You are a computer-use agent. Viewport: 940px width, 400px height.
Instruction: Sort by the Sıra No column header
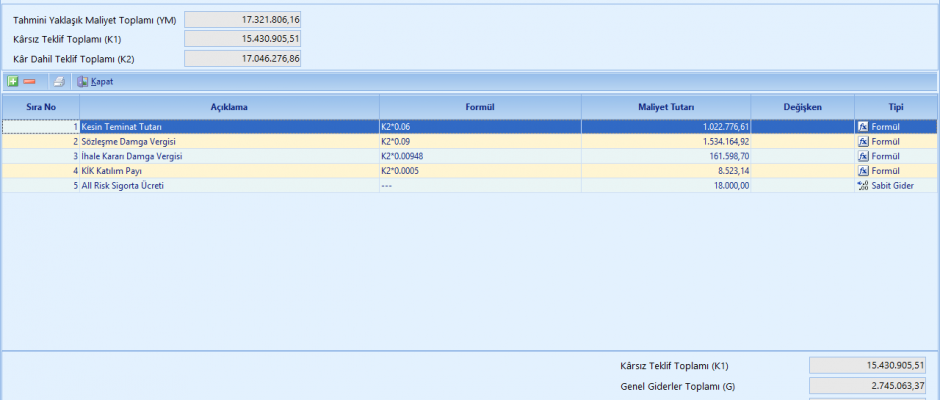click(x=41, y=107)
